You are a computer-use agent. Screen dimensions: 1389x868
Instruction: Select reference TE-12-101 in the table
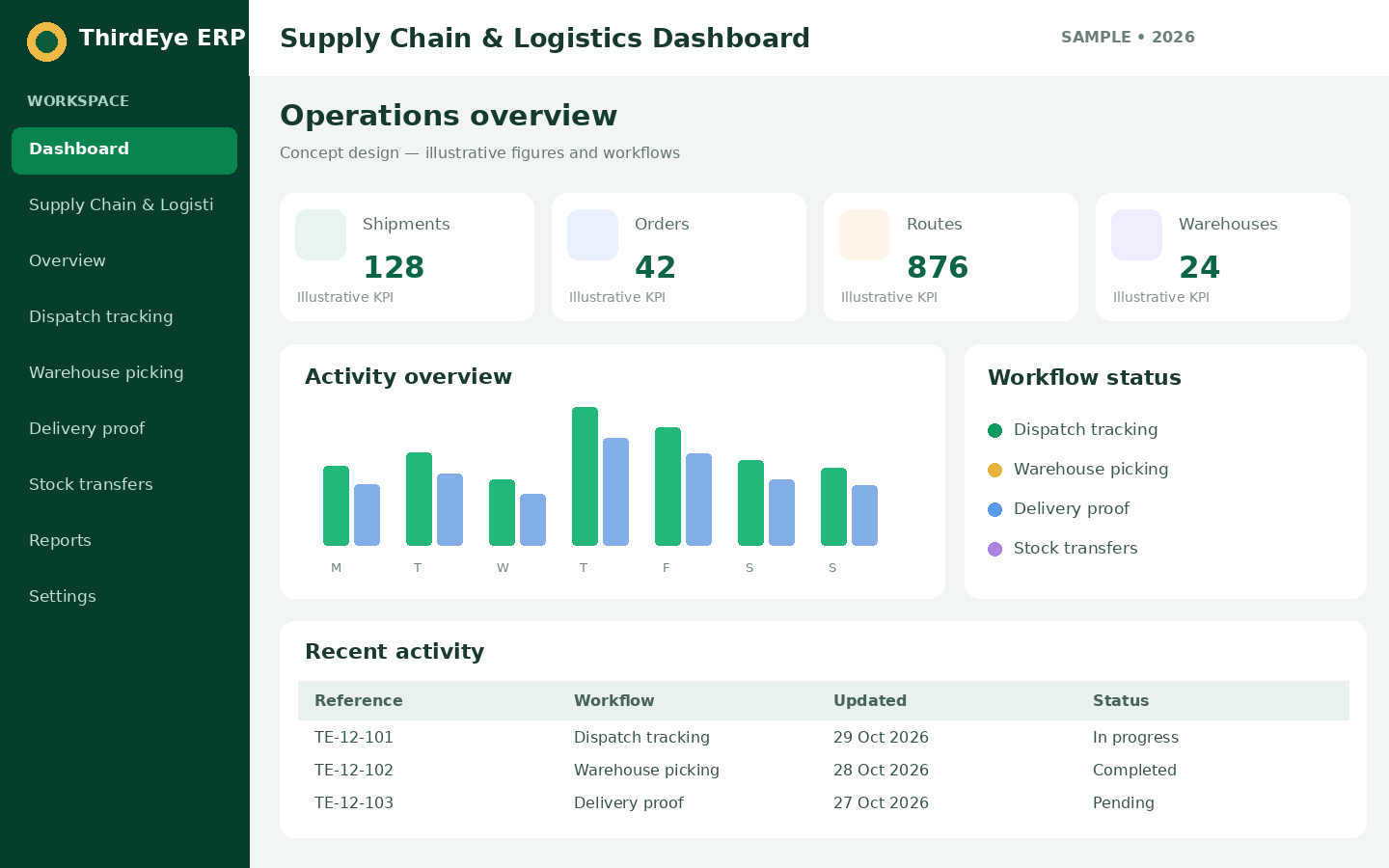point(354,737)
